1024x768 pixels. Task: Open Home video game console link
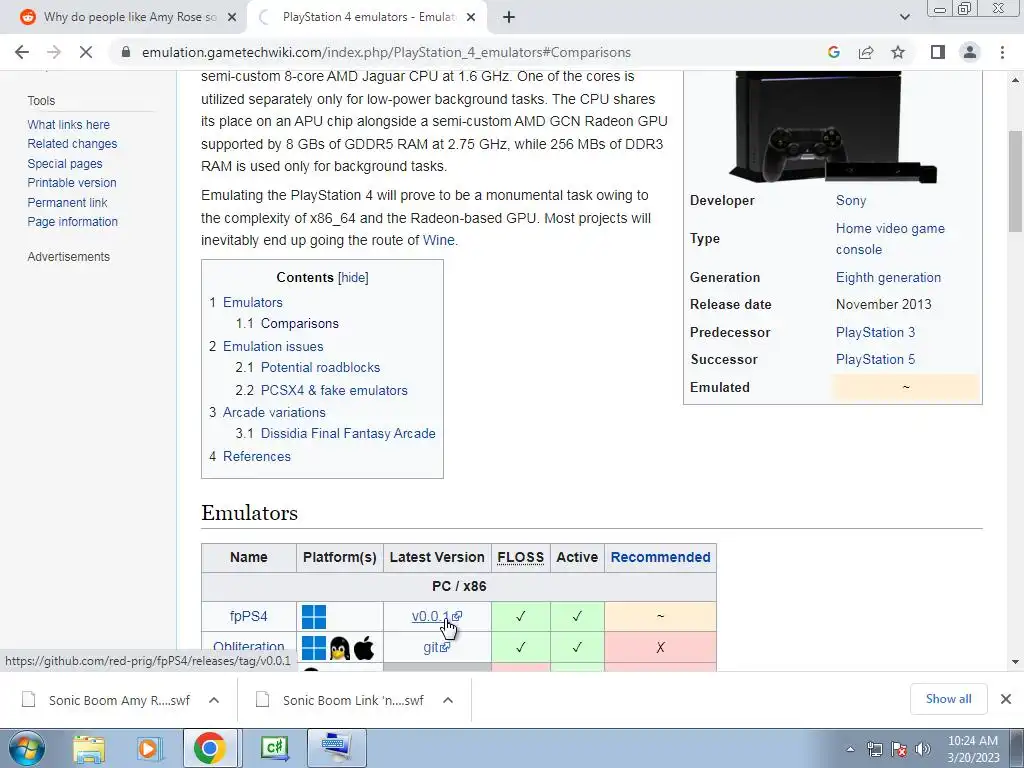click(890, 239)
